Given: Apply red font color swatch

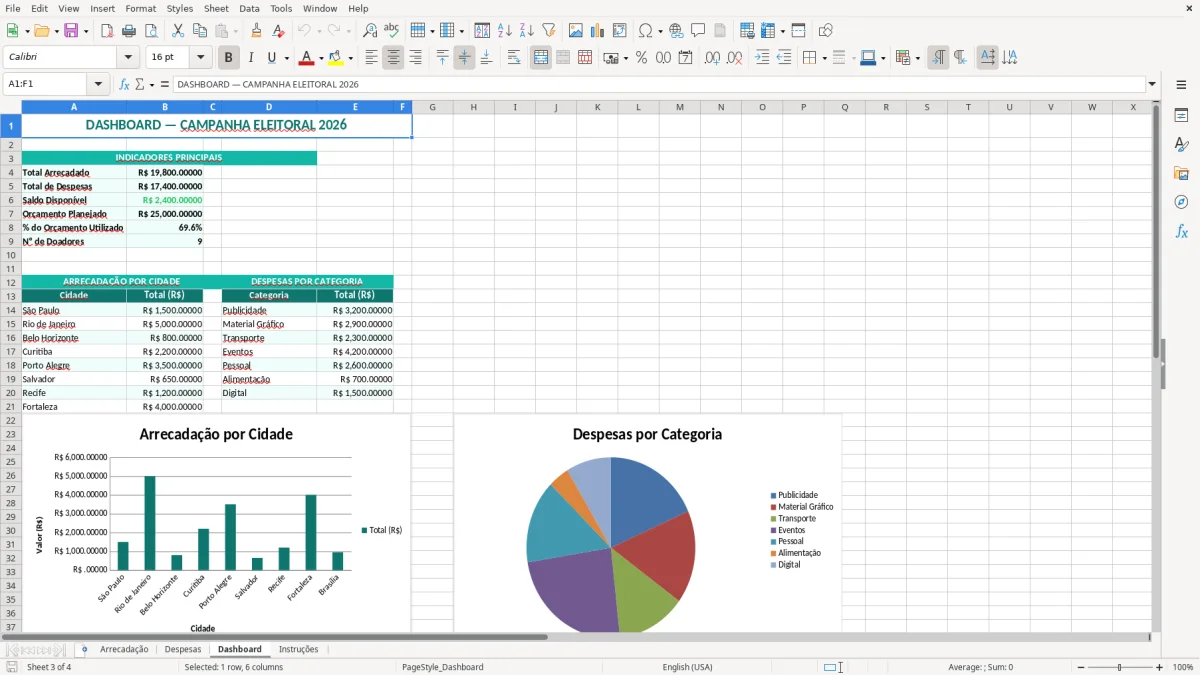Looking at the screenshot, I should (x=307, y=58).
